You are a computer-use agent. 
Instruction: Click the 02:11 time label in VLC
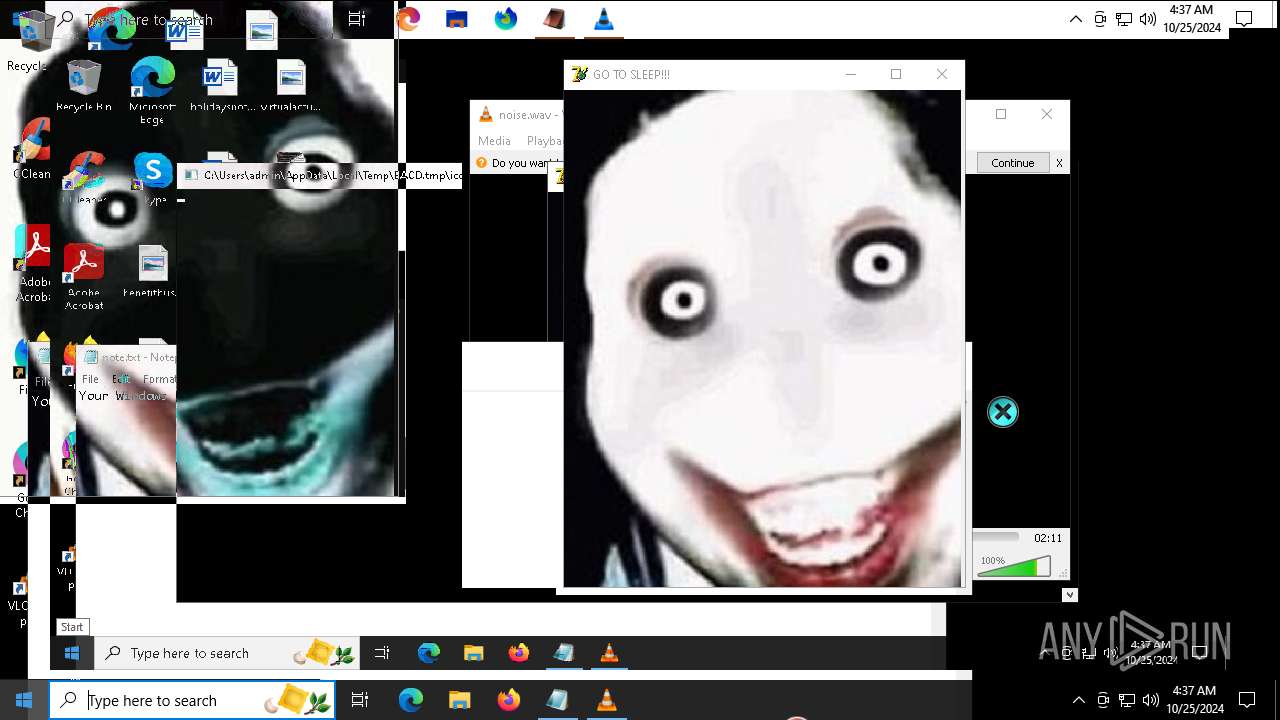tap(1048, 538)
